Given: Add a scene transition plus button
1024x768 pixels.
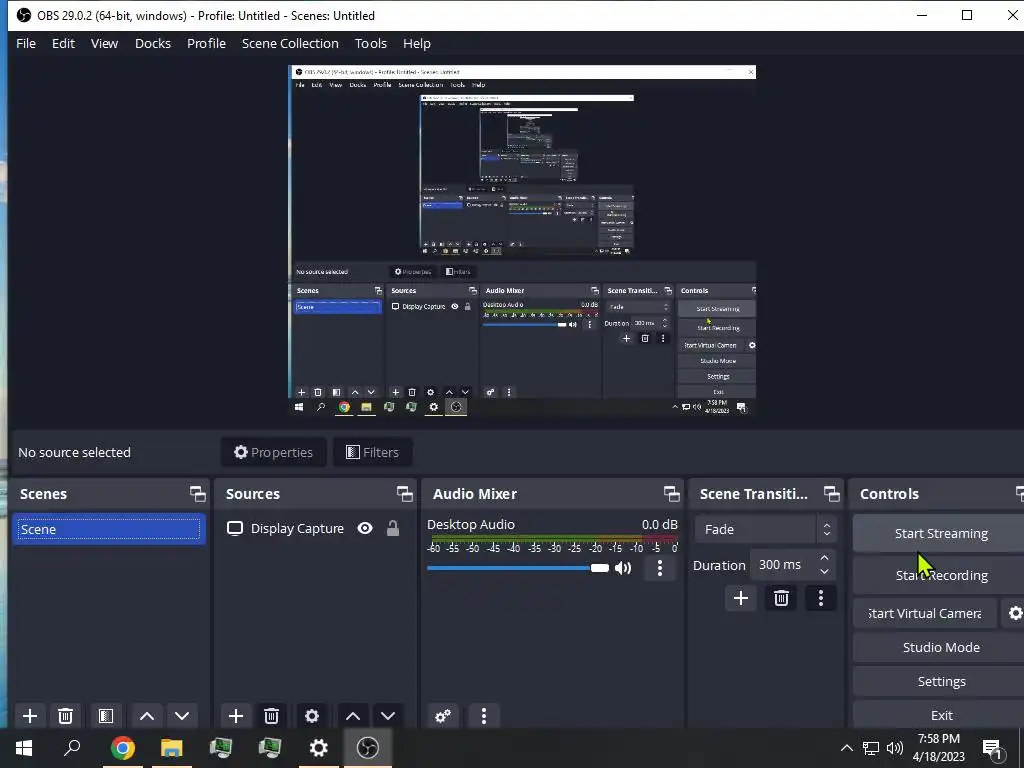Looking at the screenshot, I should point(741,598).
